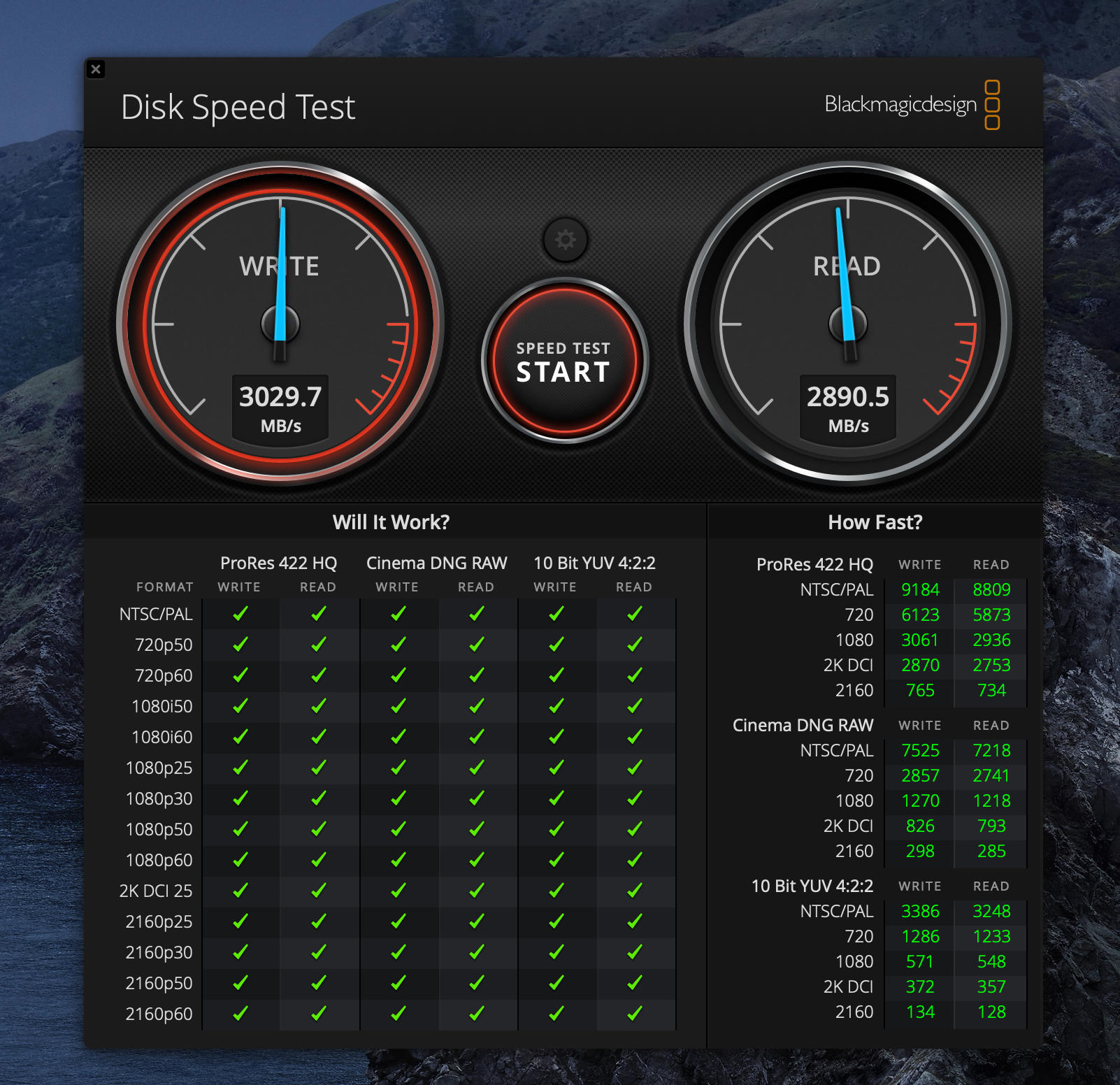Click the value 9184 in How Fast
The width and height of the screenshot is (1120, 1085).
coord(920,590)
